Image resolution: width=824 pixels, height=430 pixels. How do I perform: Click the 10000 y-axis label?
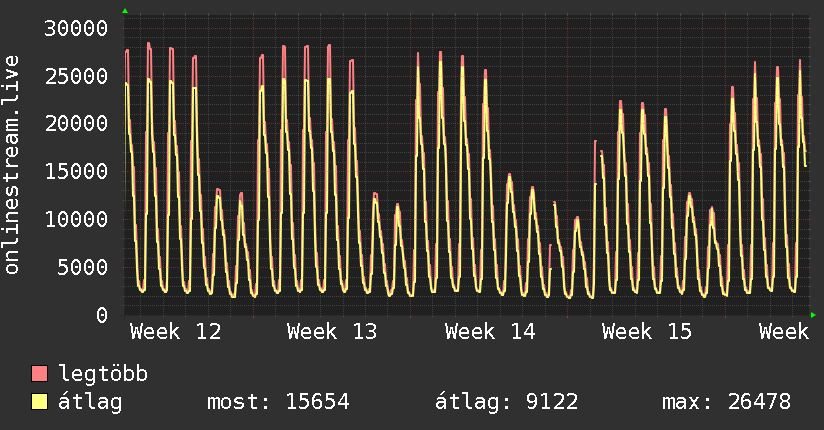(x=76, y=219)
